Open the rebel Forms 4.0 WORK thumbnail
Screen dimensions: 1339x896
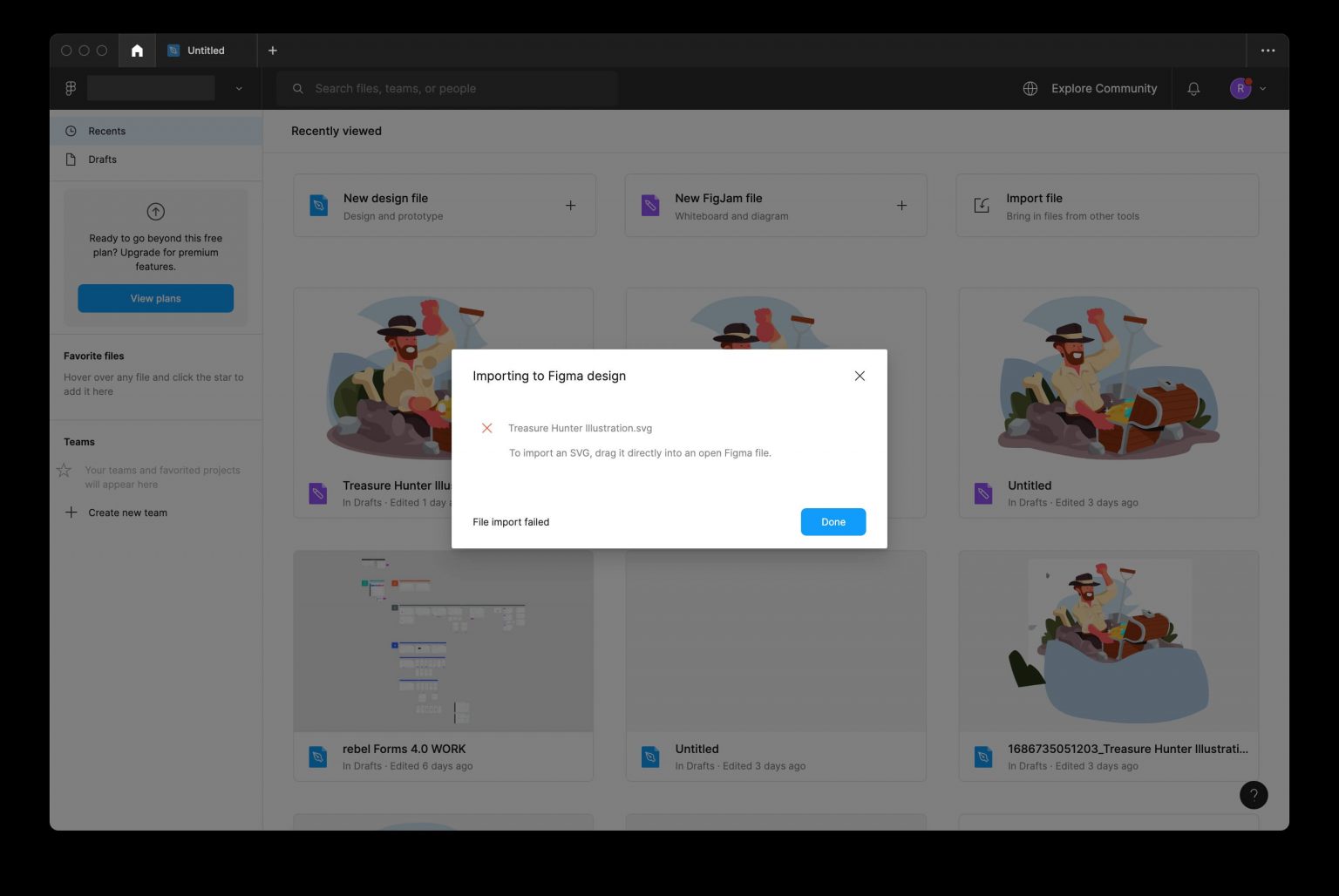[x=443, y=641]
